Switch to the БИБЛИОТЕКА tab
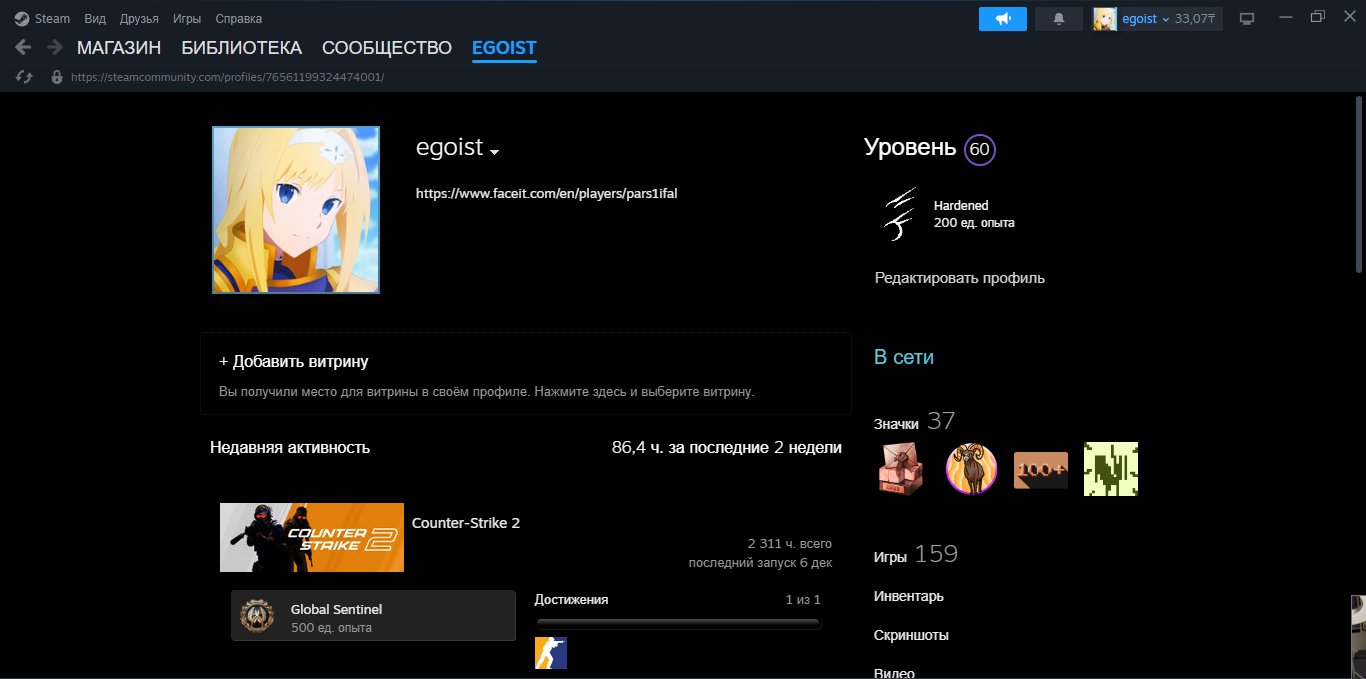 tap(241, 48)
